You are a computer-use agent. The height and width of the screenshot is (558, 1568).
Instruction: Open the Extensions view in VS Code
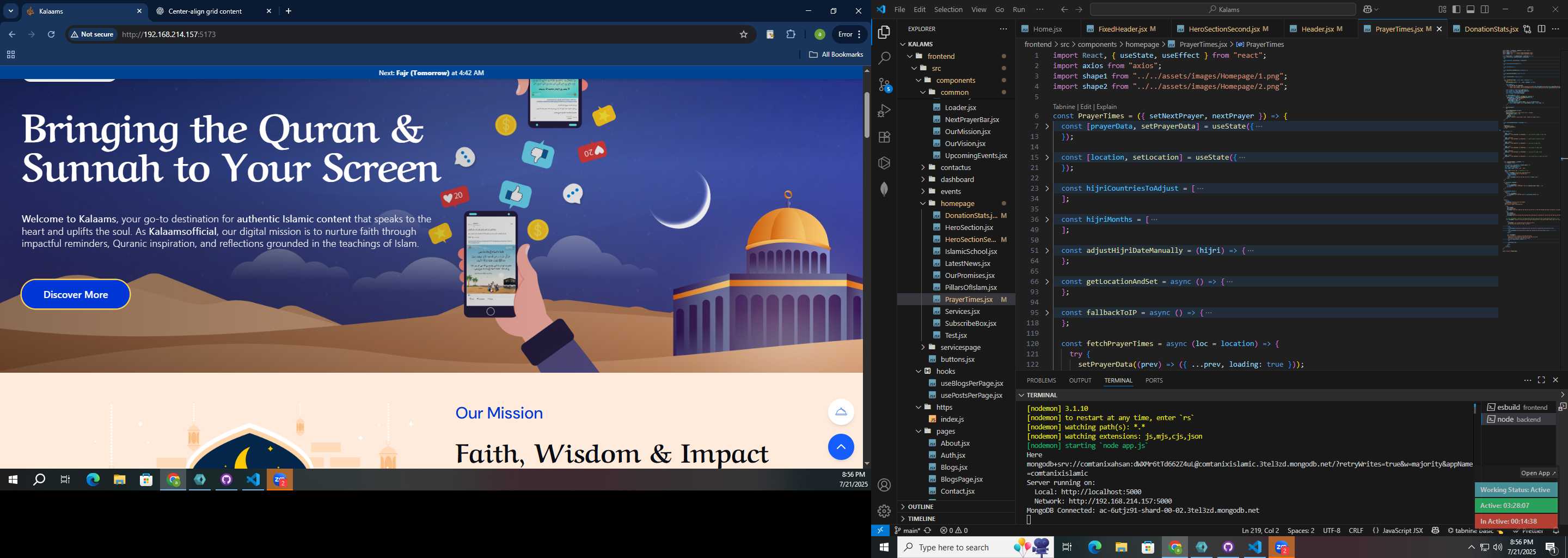[884, 137]
